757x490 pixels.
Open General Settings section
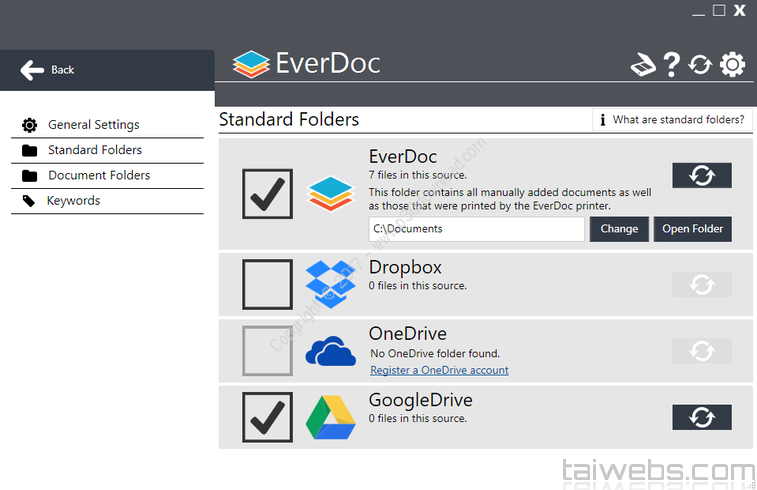93,125
